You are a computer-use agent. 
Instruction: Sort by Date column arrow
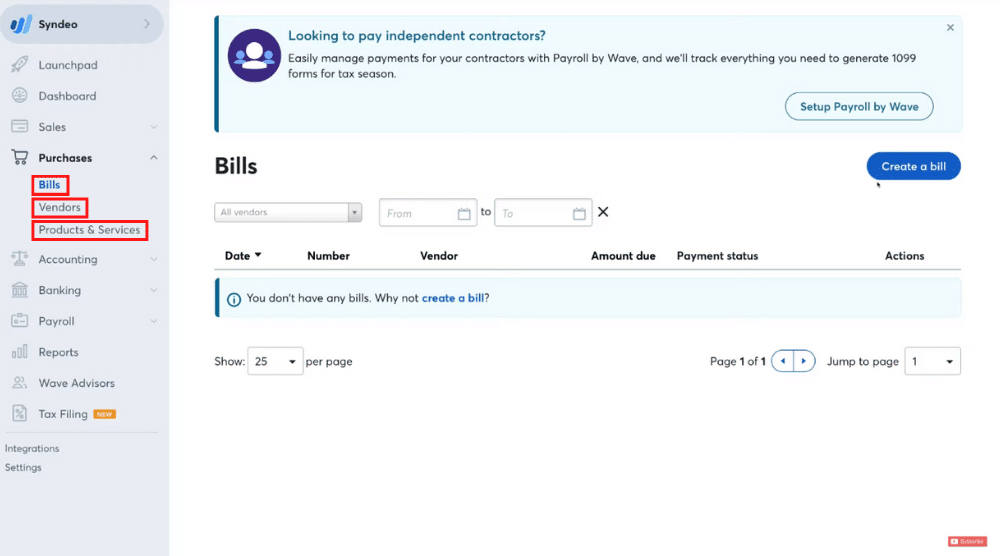pyautogui.click(x=258, y=255)
